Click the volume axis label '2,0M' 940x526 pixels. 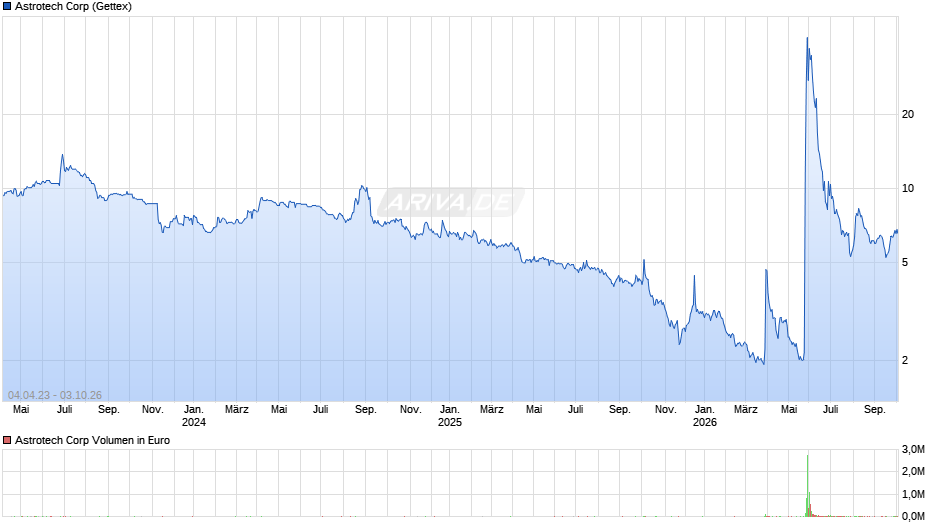(913, 471)
